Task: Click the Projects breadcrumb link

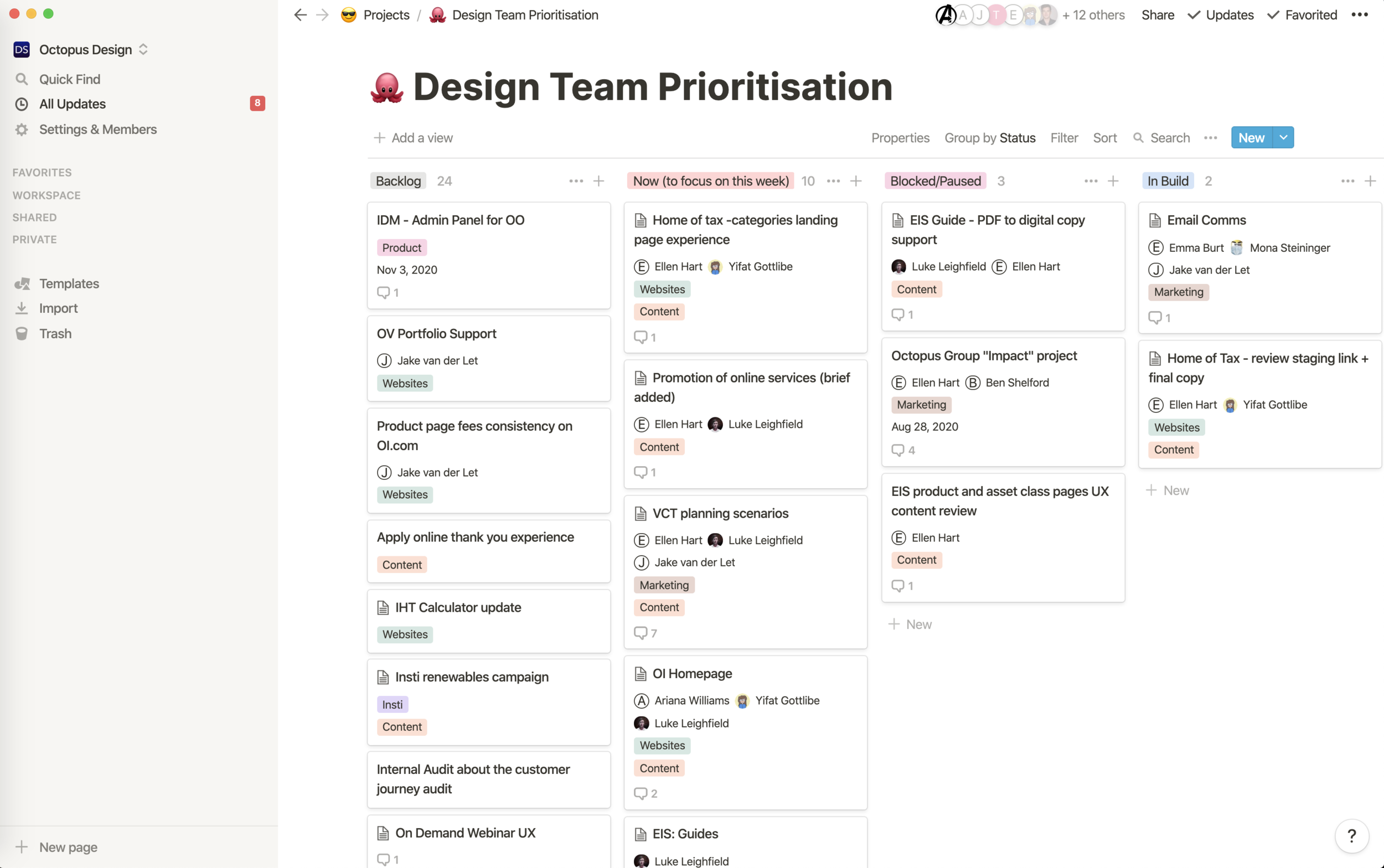Action: 386,15
